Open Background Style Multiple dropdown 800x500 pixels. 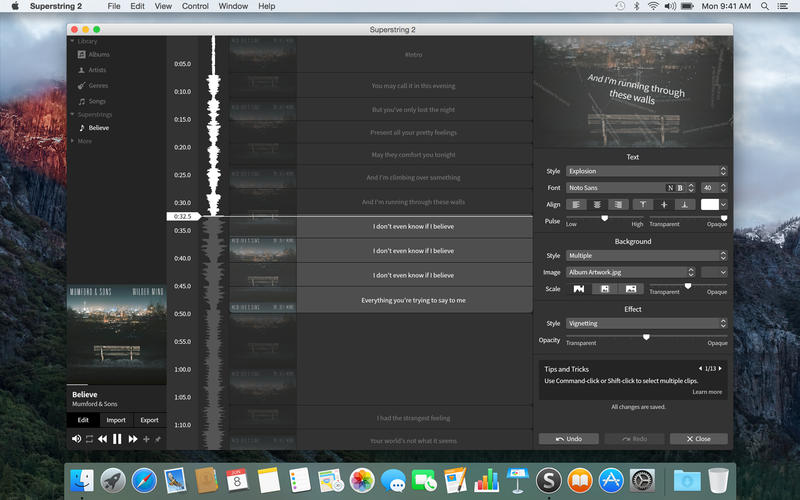pyautogui.click(x=646, y=256)
